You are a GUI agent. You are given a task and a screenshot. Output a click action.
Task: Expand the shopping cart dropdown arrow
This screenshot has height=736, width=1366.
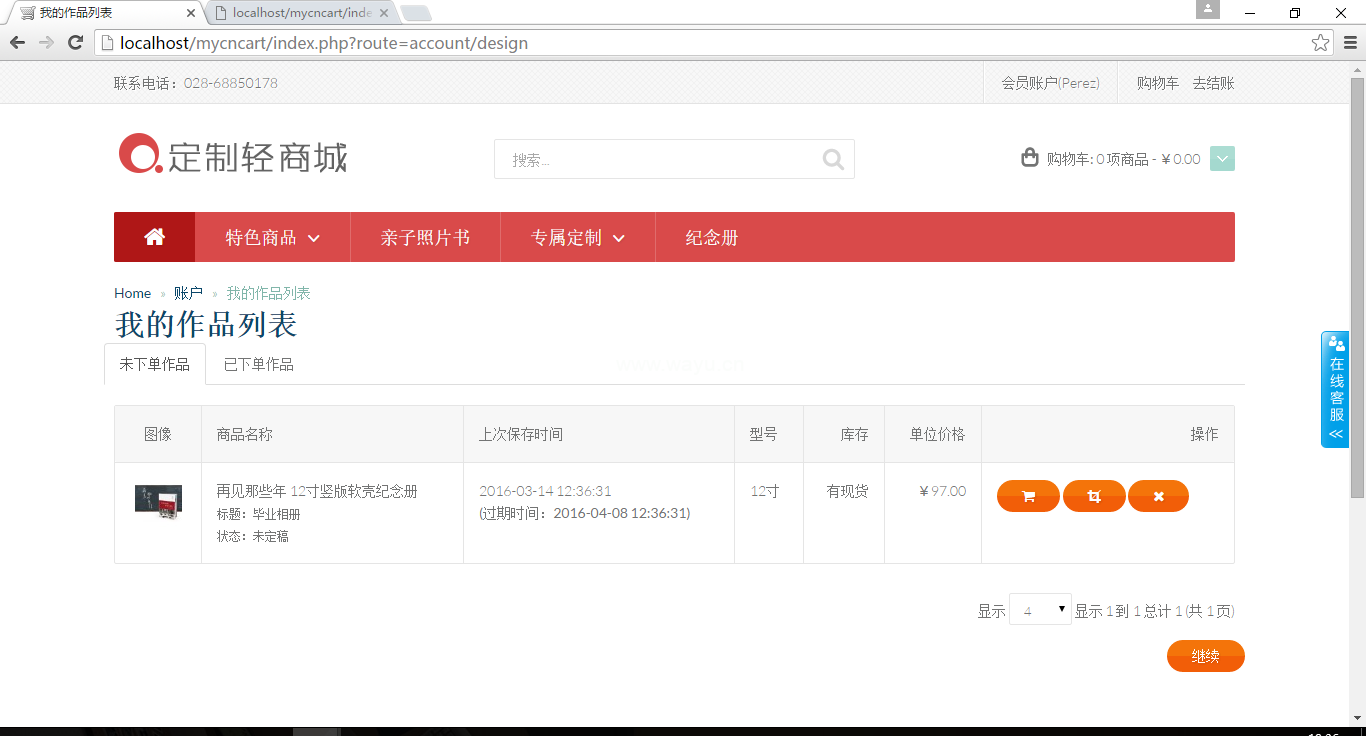1222,159
